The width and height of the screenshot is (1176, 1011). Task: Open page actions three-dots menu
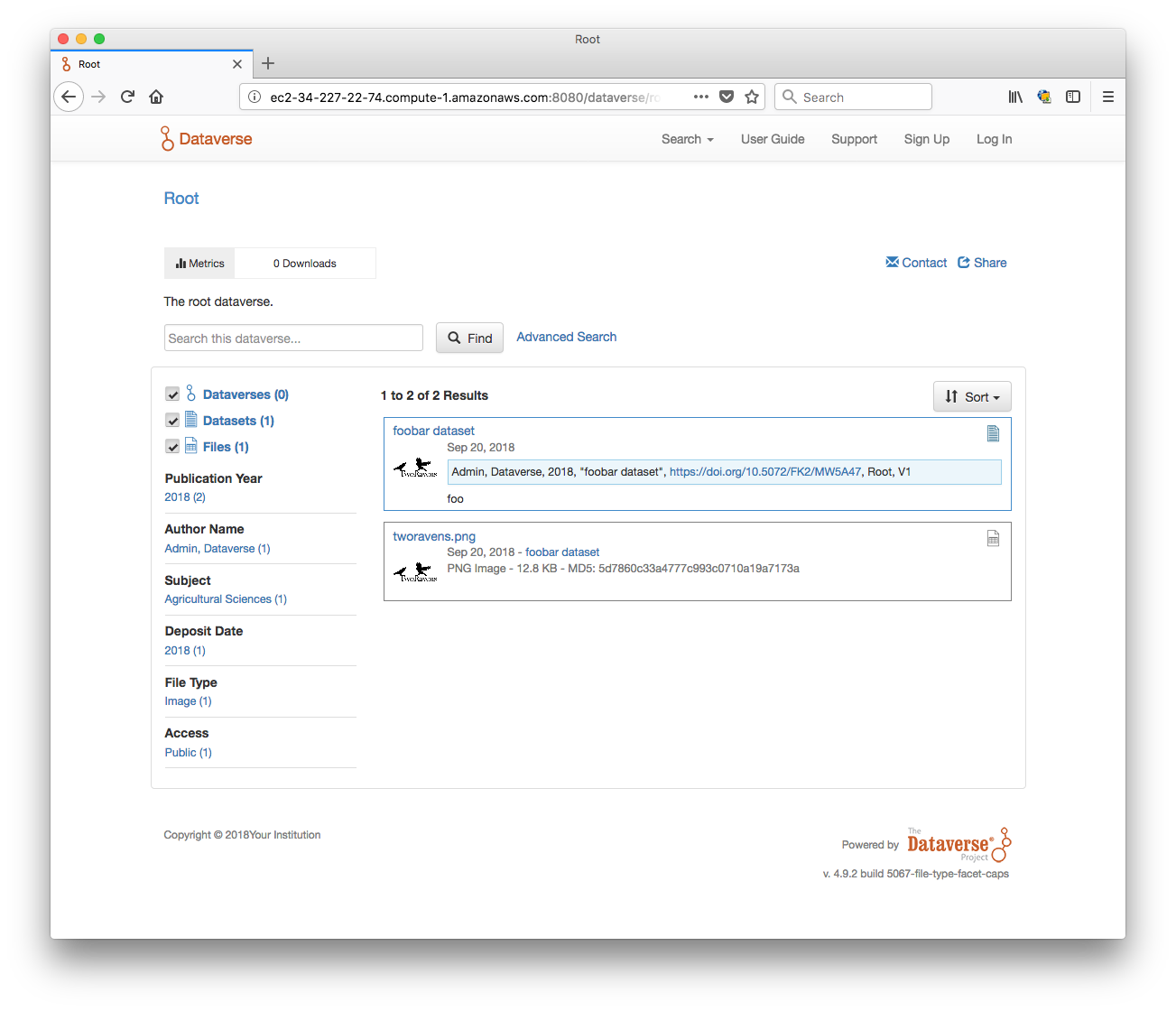pyautogui.click(x=701, y=97)
